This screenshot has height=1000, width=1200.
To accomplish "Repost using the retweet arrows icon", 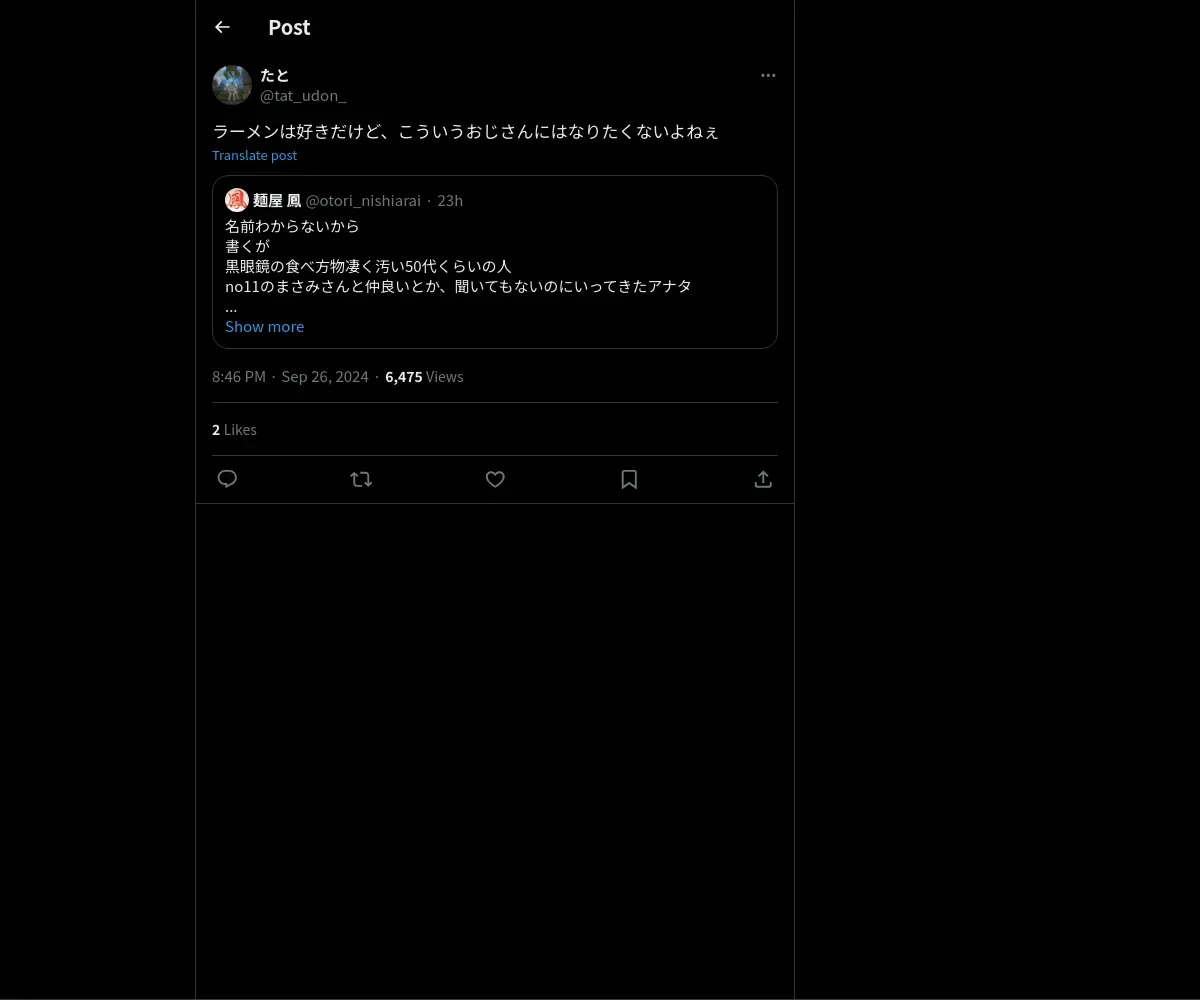I will [x=361, y=479].
